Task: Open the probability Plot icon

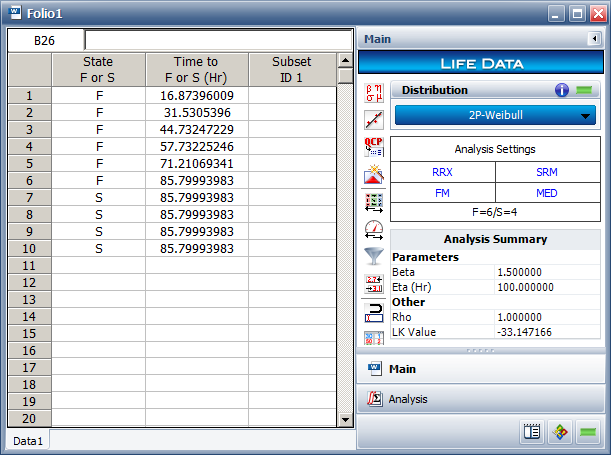Action: pos(374,121)
